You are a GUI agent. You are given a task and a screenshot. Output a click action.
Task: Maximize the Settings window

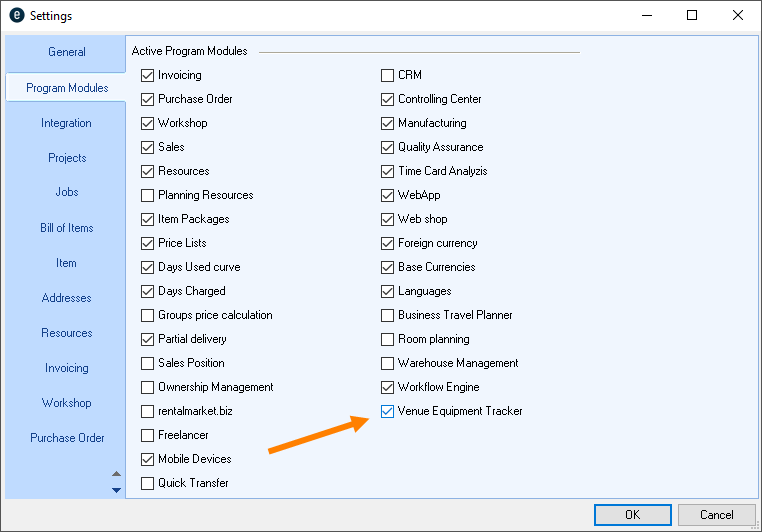(692, 16)
